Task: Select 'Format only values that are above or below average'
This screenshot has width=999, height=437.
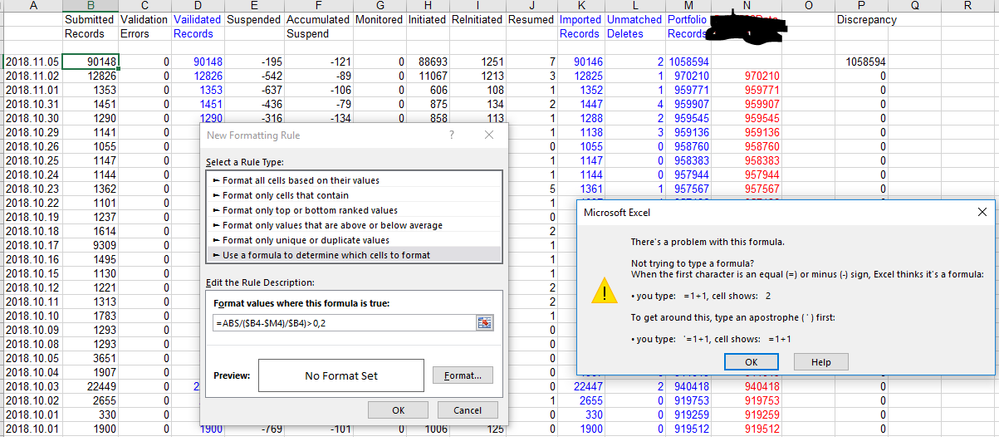Action: [x=354, y=225]
